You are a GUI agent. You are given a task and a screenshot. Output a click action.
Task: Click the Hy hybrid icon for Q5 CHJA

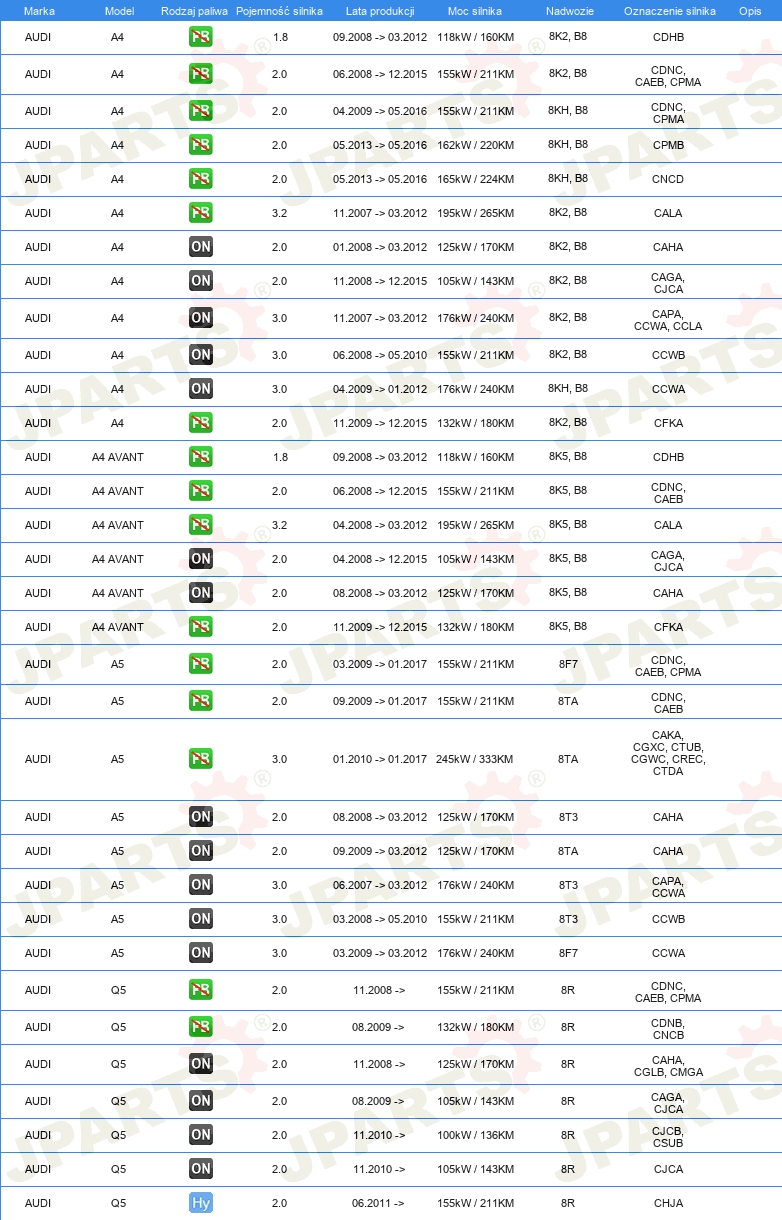[x=201, y=1203]
